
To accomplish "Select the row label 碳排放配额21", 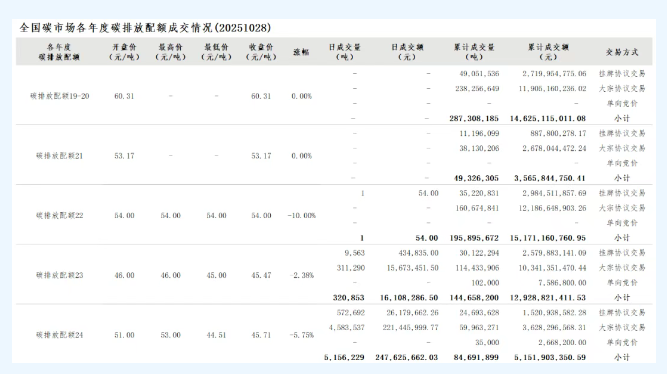I will (60, 156).
